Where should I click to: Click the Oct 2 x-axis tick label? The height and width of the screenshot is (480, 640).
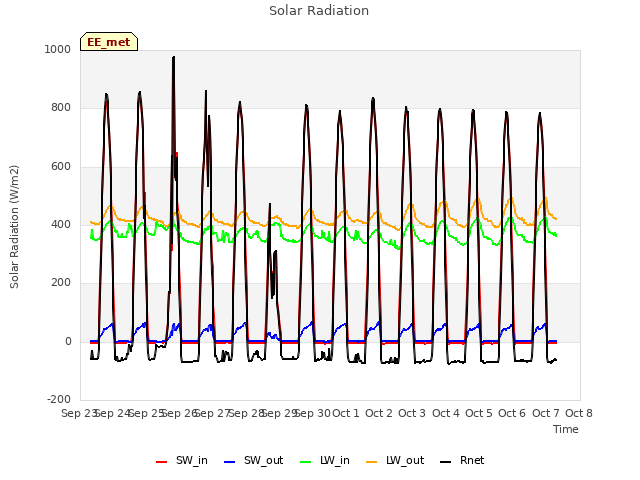coord(379,413)
